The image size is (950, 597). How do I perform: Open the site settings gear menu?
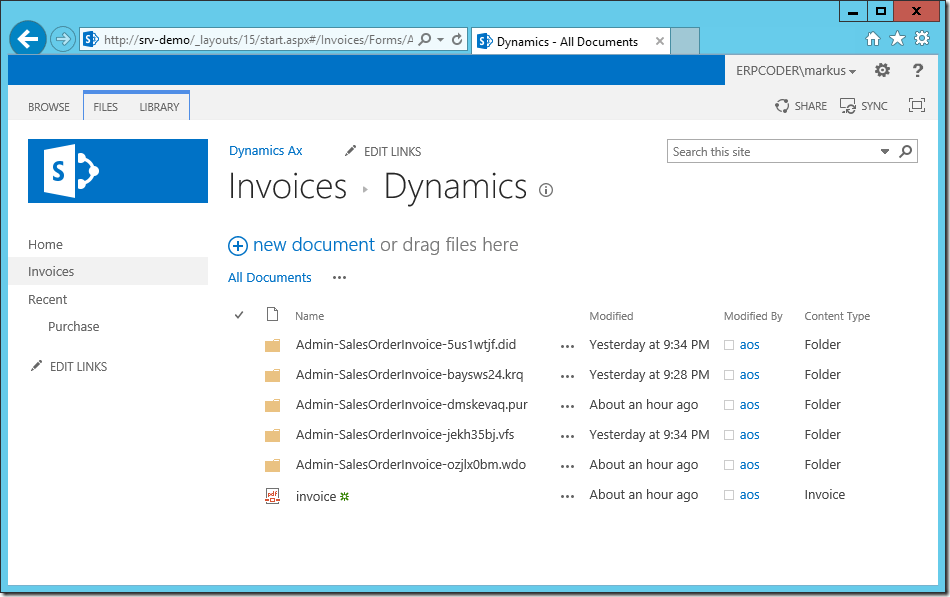pyautogui.click(x=882, y=70)
